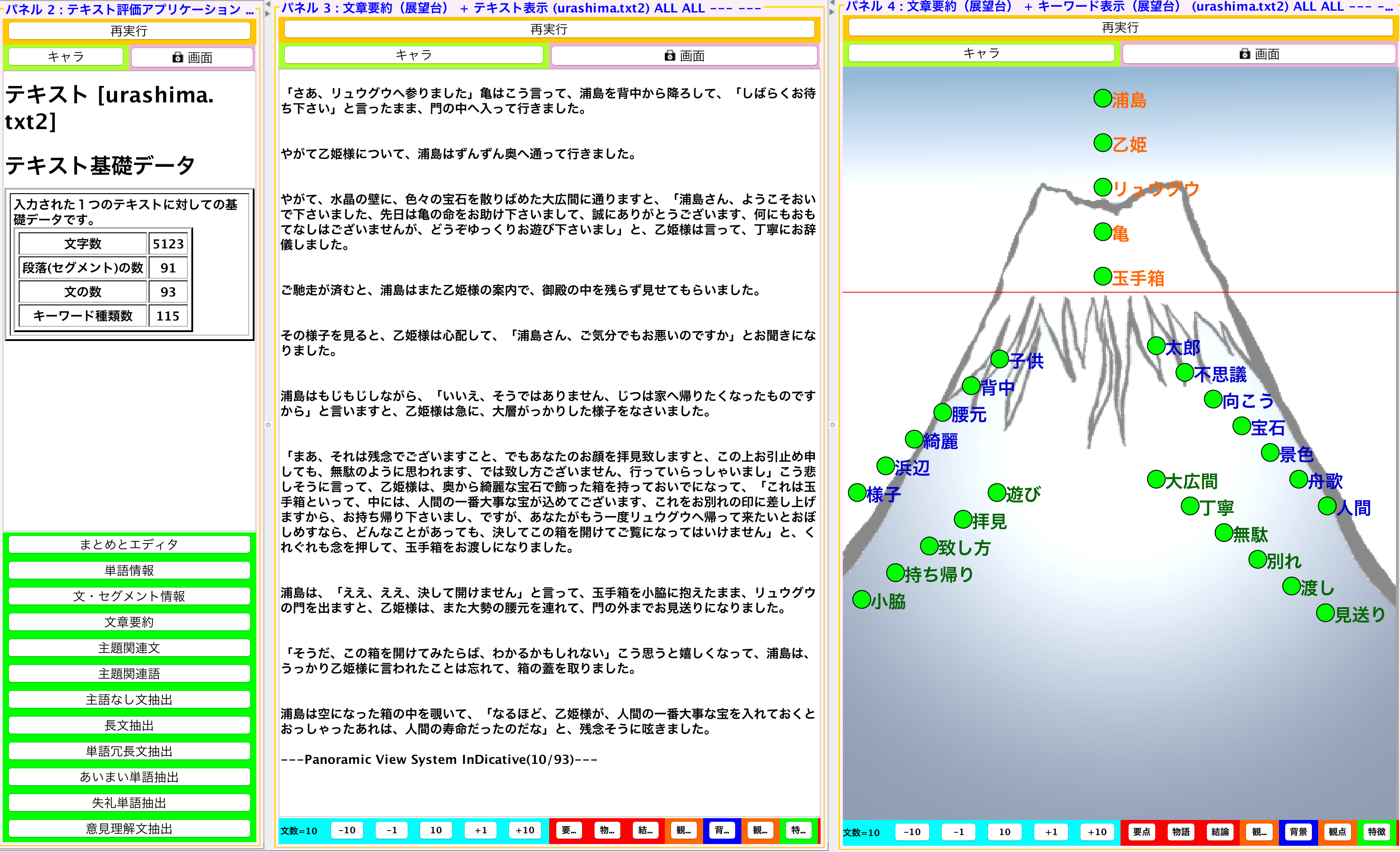The height and width of the screenshot is (852, 1400).
Task: Toggle the 観点 display mode in Panel 4
Action: coord(1338,832)
